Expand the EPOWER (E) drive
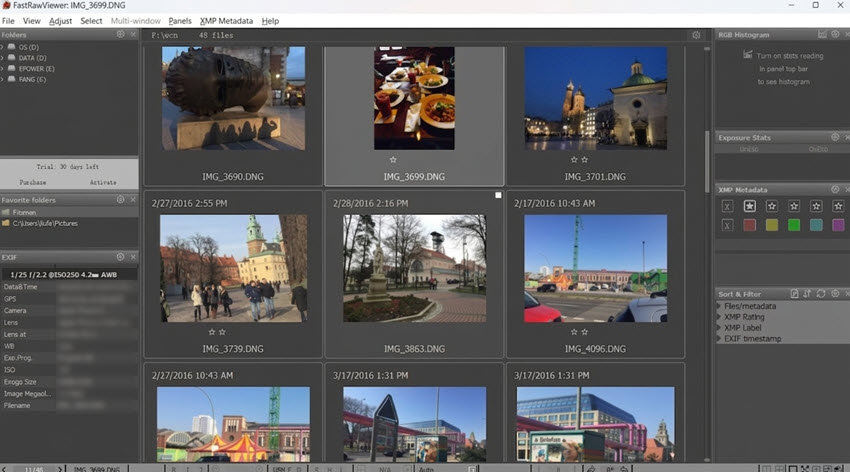The image size is (850, 472). (2, 69)
